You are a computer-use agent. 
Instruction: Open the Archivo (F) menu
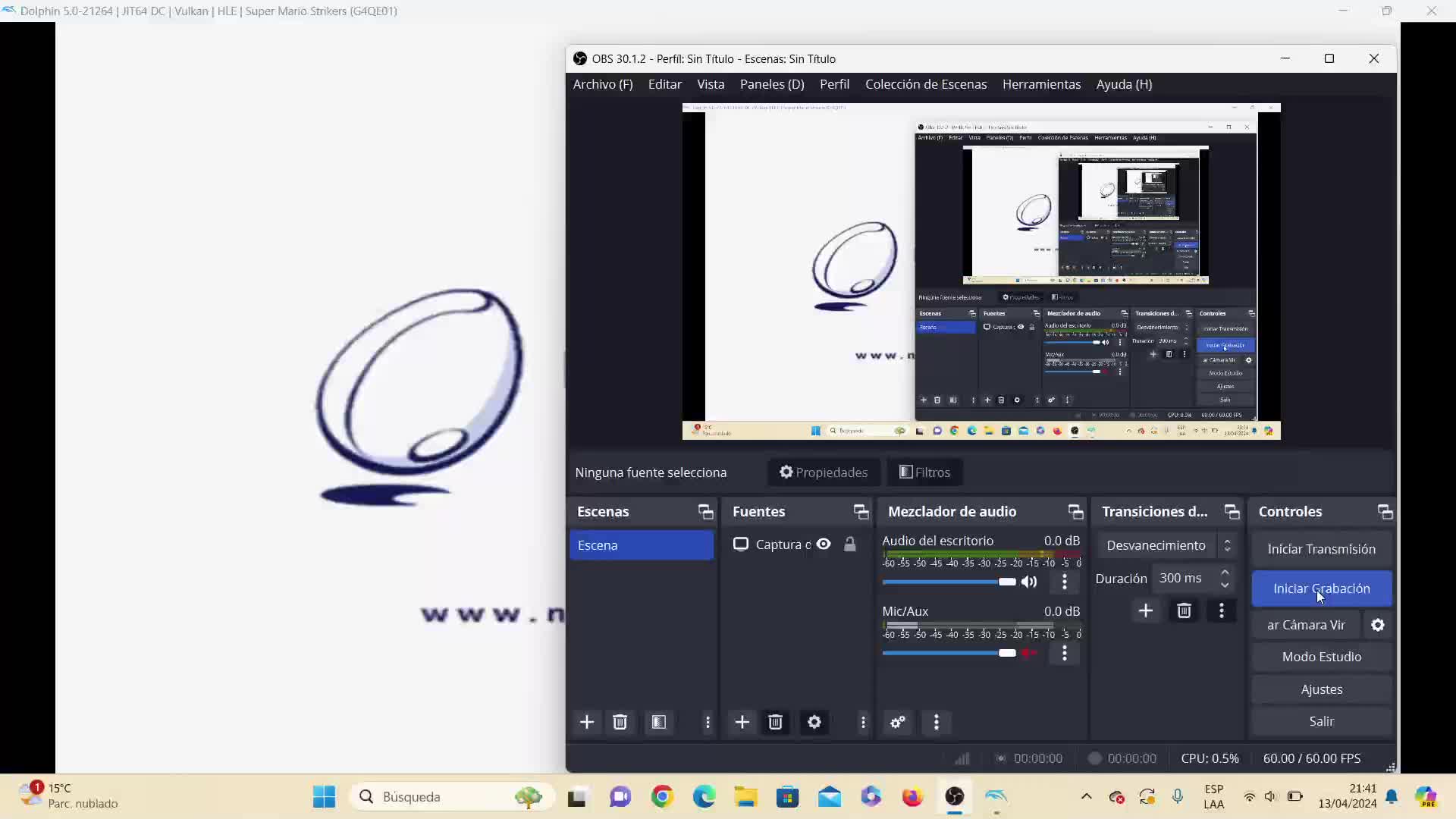pyautogui.click(x=603, y=84)
